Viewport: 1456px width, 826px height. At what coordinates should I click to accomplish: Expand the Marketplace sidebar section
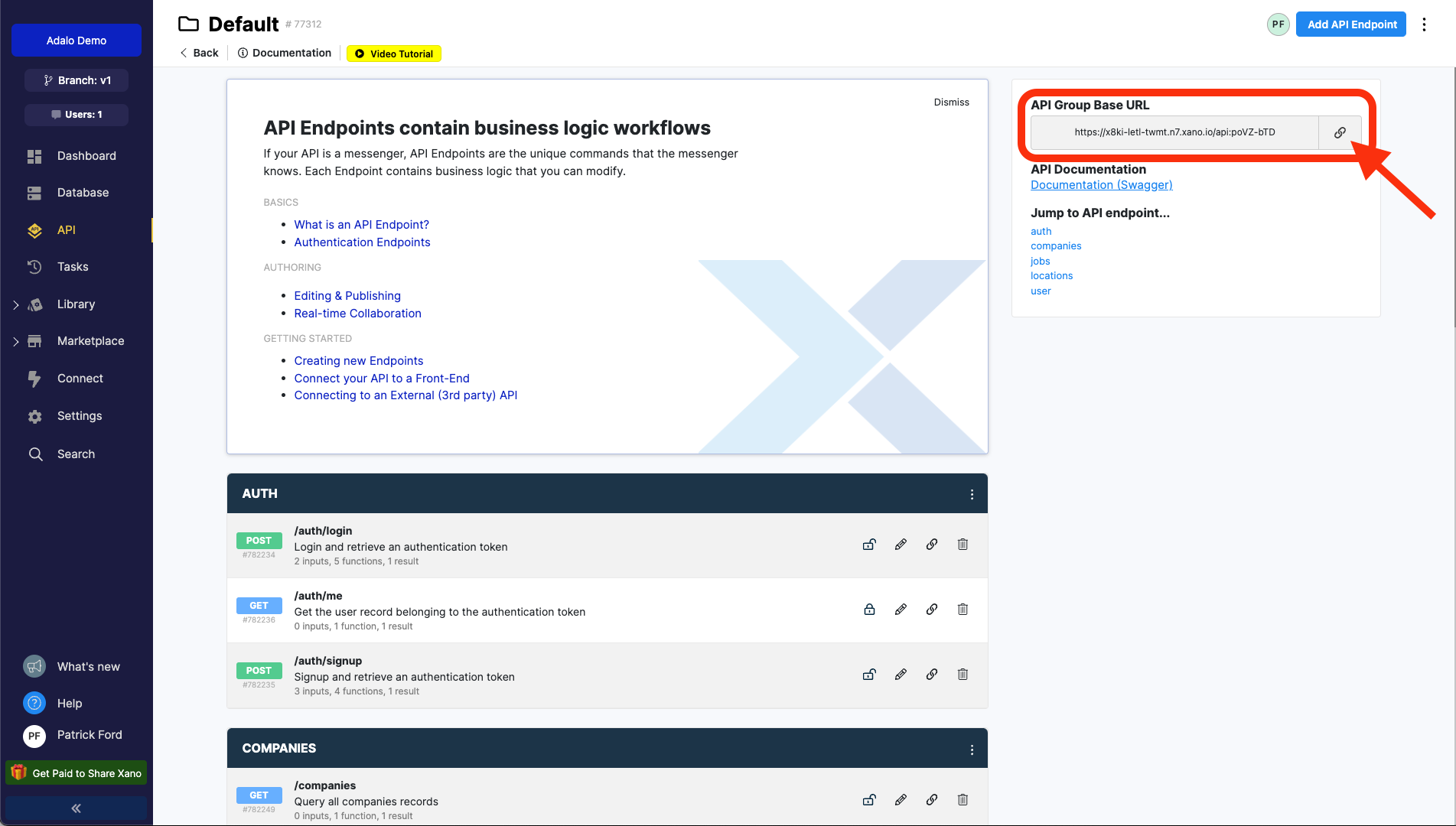pos(16,342)
